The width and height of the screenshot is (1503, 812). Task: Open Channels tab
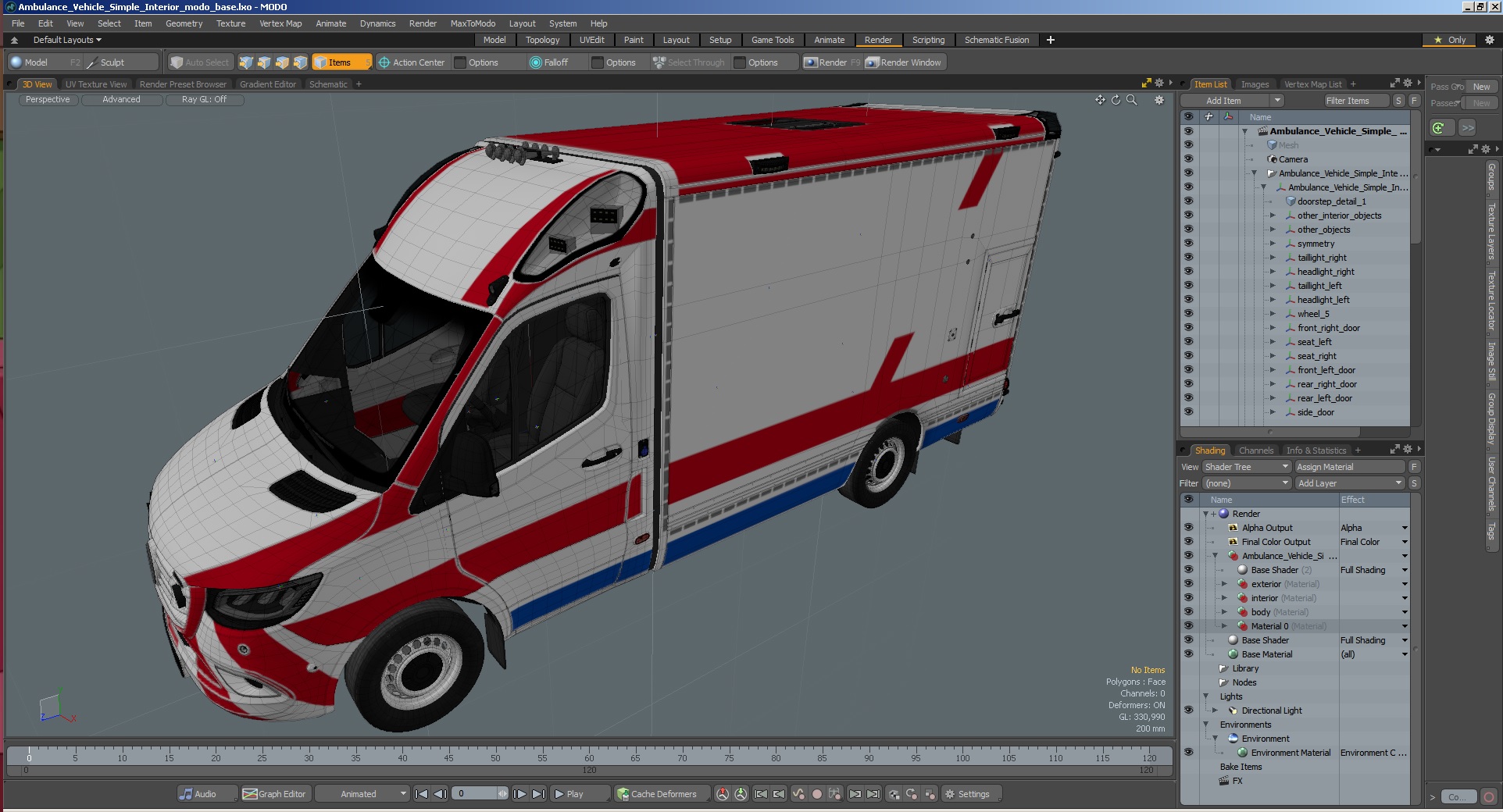pos(1255,451)
